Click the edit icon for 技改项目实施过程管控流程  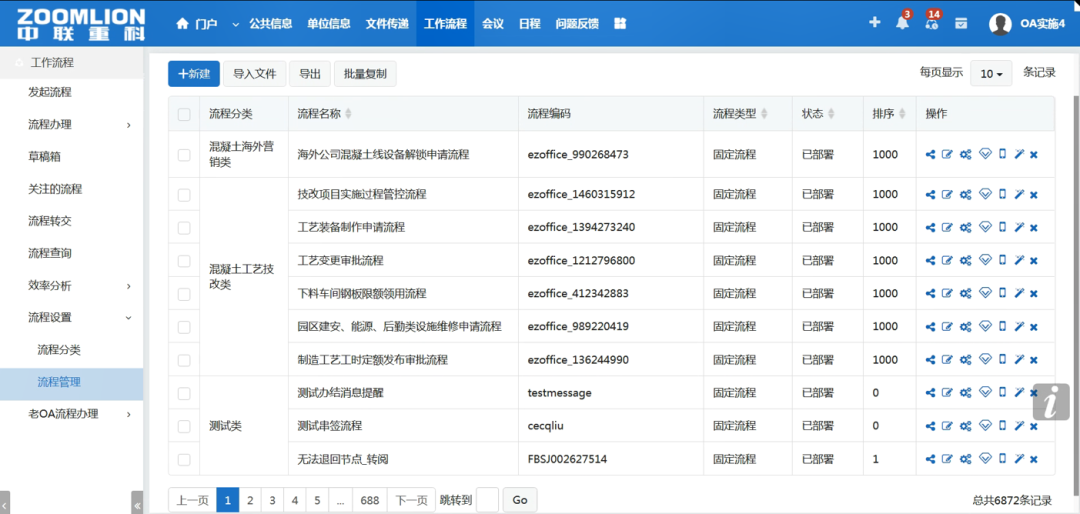tap(947, 195)
